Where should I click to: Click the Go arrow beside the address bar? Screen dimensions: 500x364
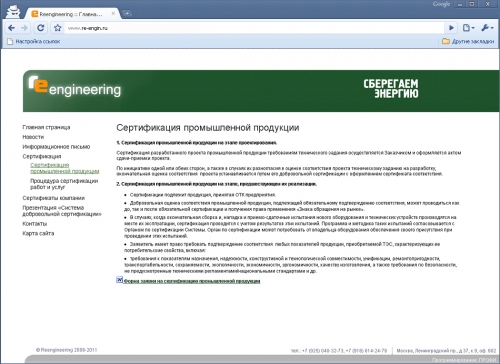point(451,28)
